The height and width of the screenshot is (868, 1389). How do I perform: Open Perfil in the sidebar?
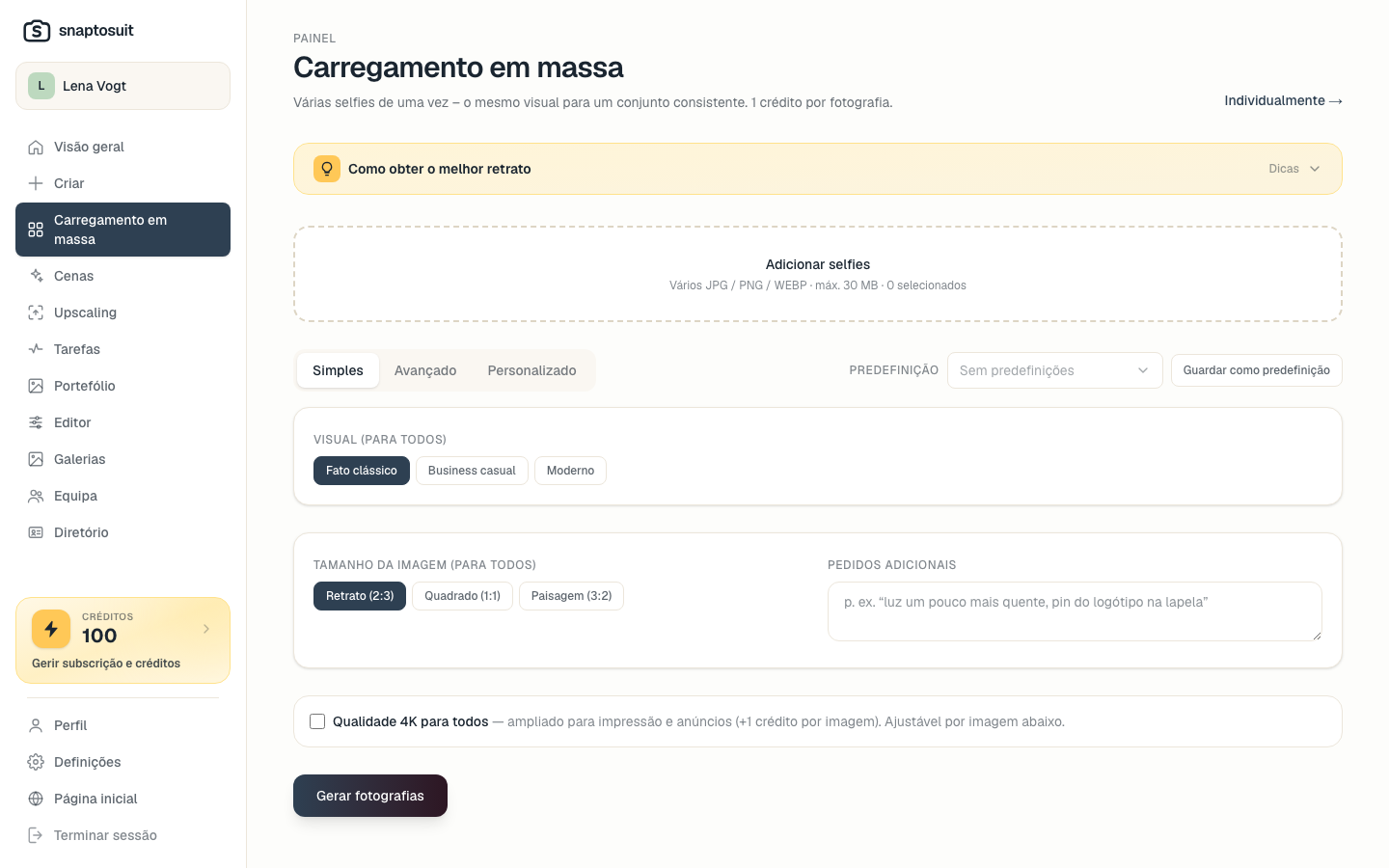click(123, 725)
